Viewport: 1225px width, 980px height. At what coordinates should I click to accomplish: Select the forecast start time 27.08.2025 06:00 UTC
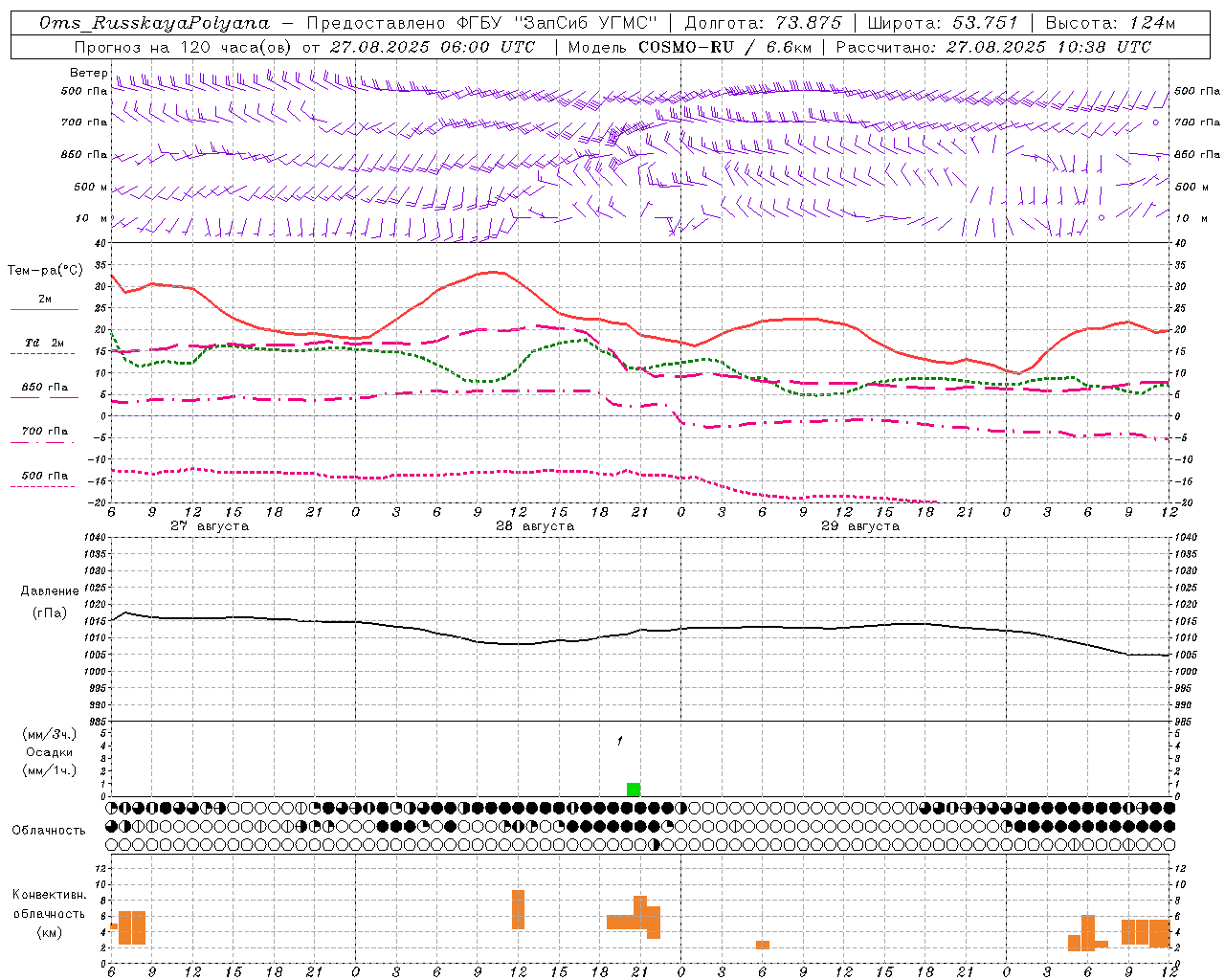tap(433, 47)
